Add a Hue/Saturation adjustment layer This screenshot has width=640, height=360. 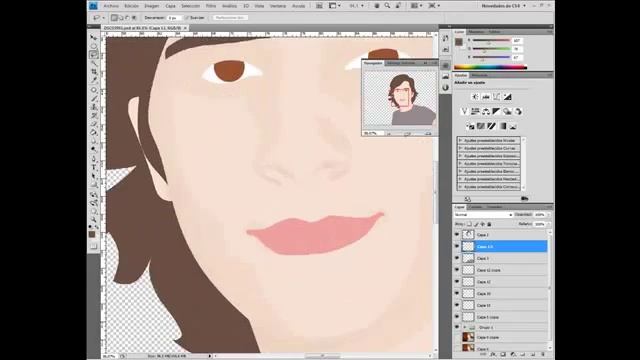(x=475, y=111)
